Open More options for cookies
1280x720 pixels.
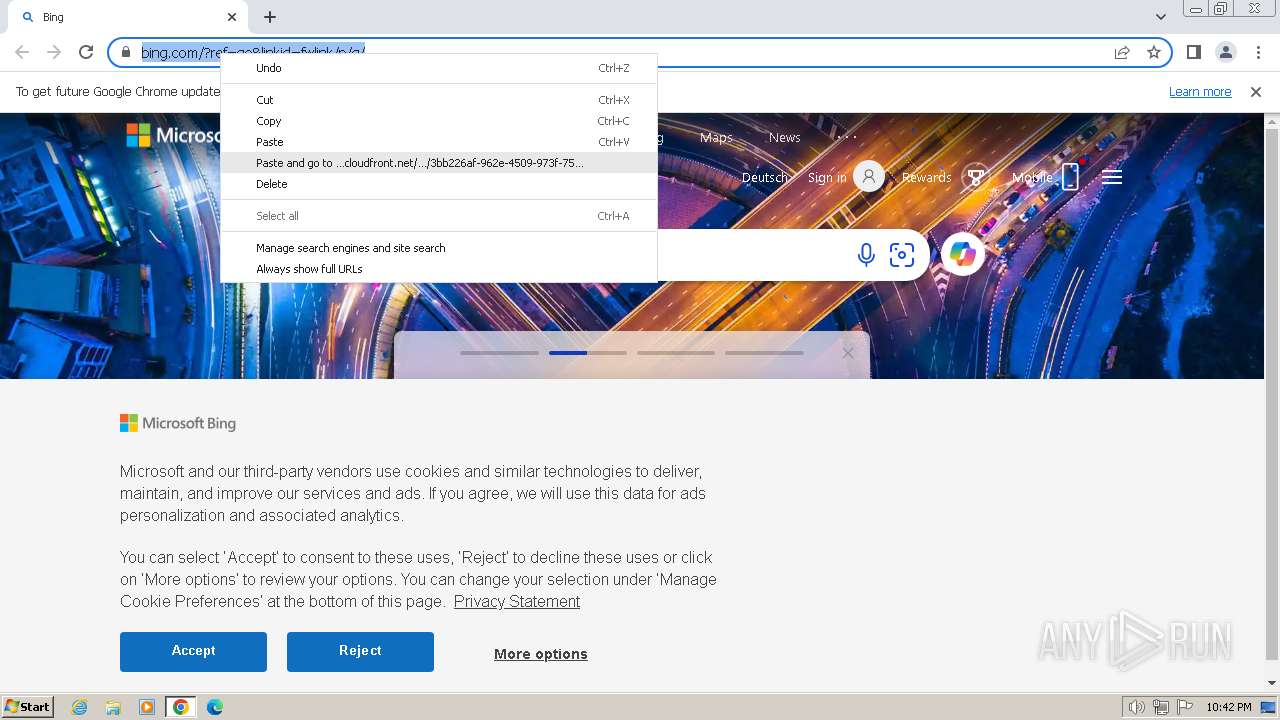point(541,654)
